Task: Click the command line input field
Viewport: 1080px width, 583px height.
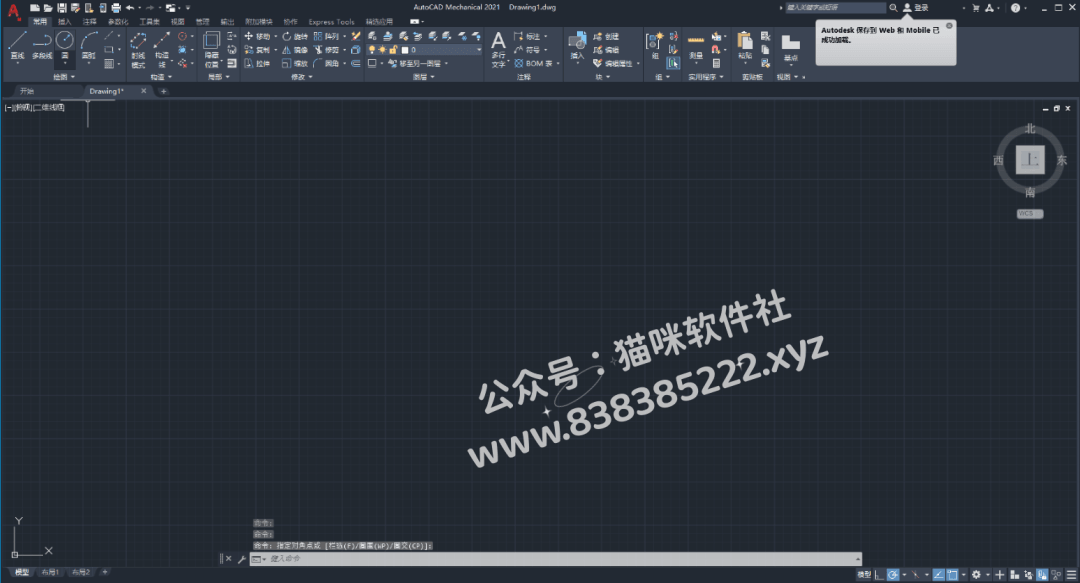Action: click(555, 559)
